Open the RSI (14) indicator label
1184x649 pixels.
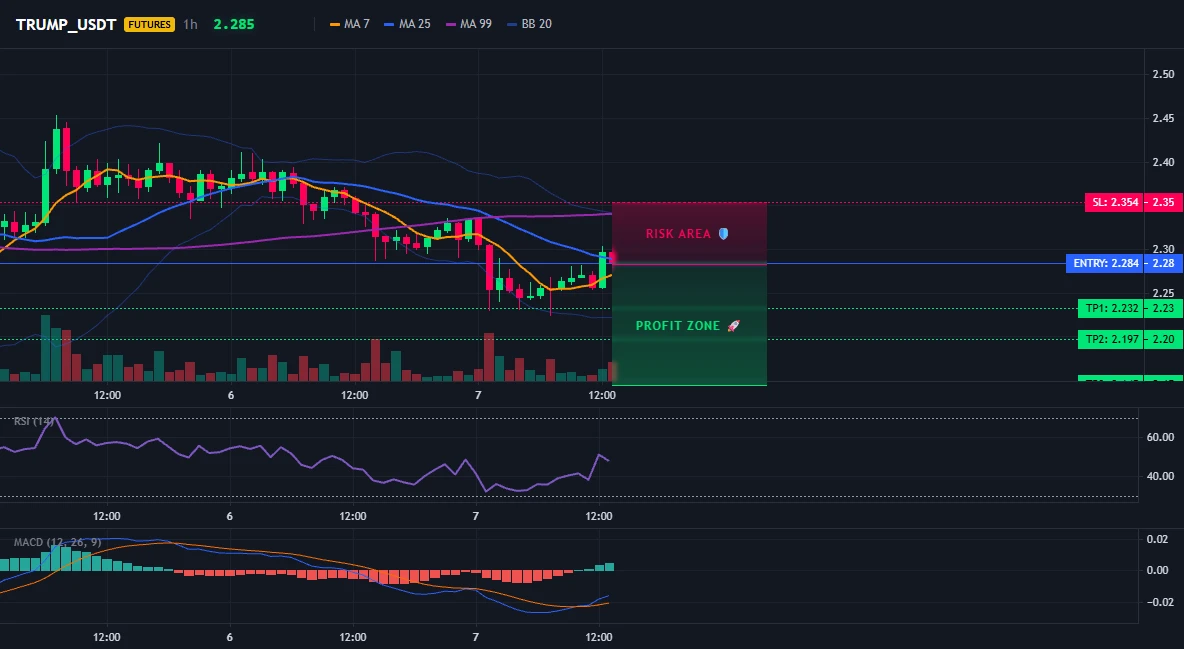coord(34,421)
